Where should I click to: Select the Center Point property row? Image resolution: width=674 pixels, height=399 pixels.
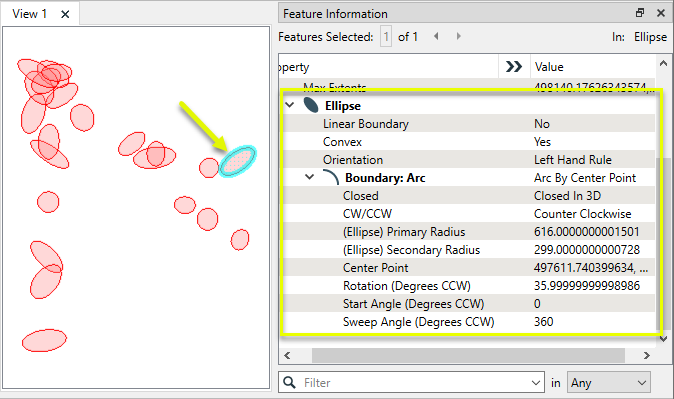(469, 268)
